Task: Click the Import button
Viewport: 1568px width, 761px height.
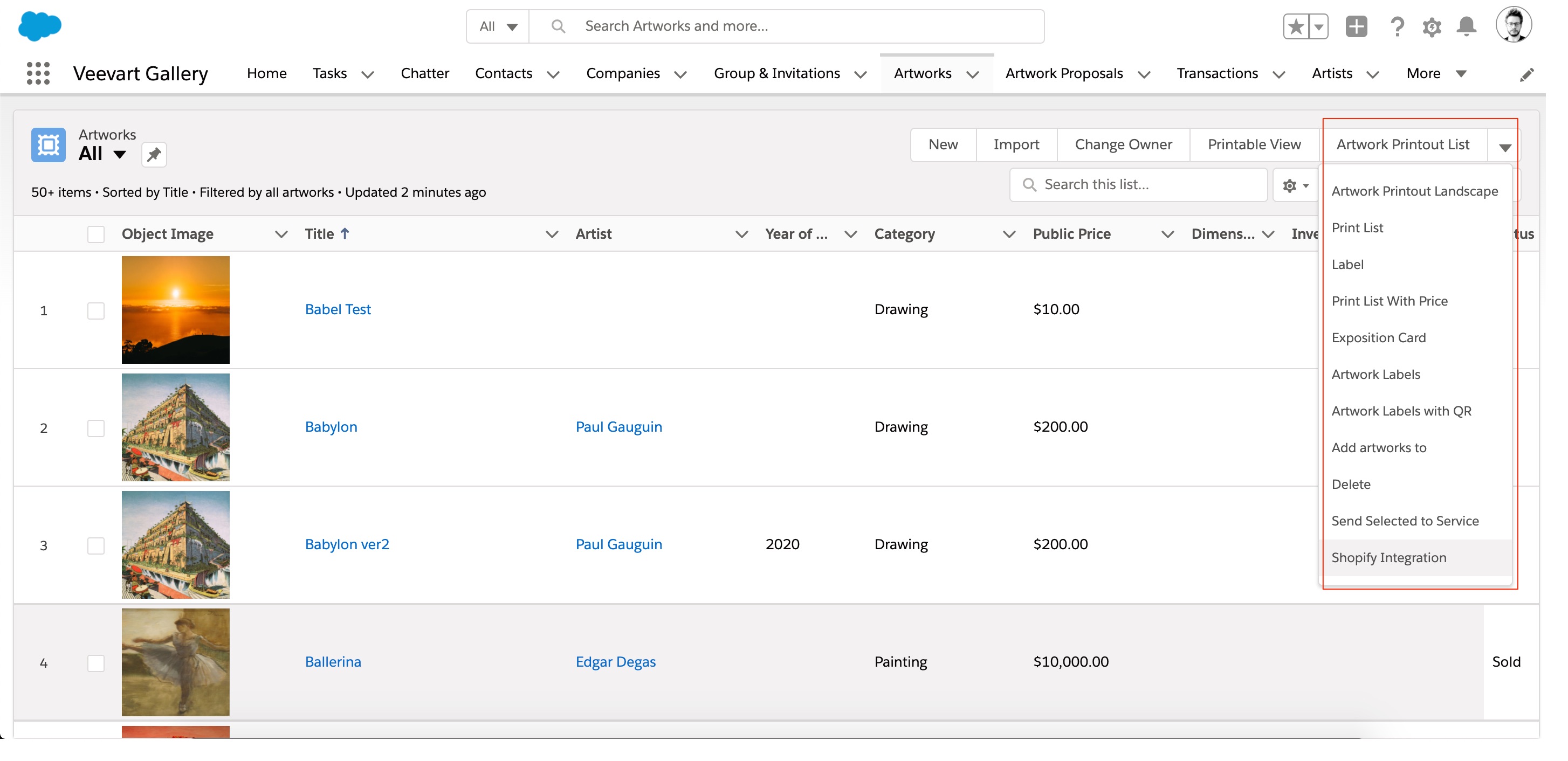Action: (x=1015, y=145)
